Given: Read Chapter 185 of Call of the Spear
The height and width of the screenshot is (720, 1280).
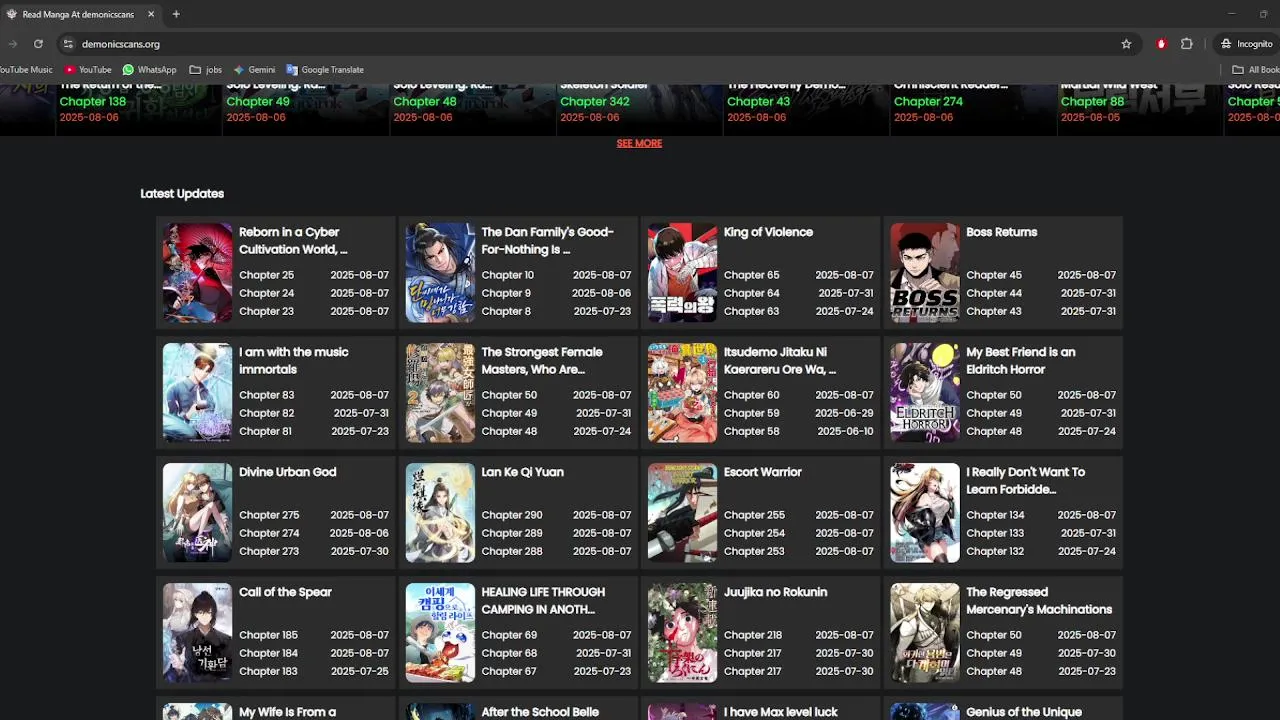Looking at the screenshot, I should pos(268,635).
